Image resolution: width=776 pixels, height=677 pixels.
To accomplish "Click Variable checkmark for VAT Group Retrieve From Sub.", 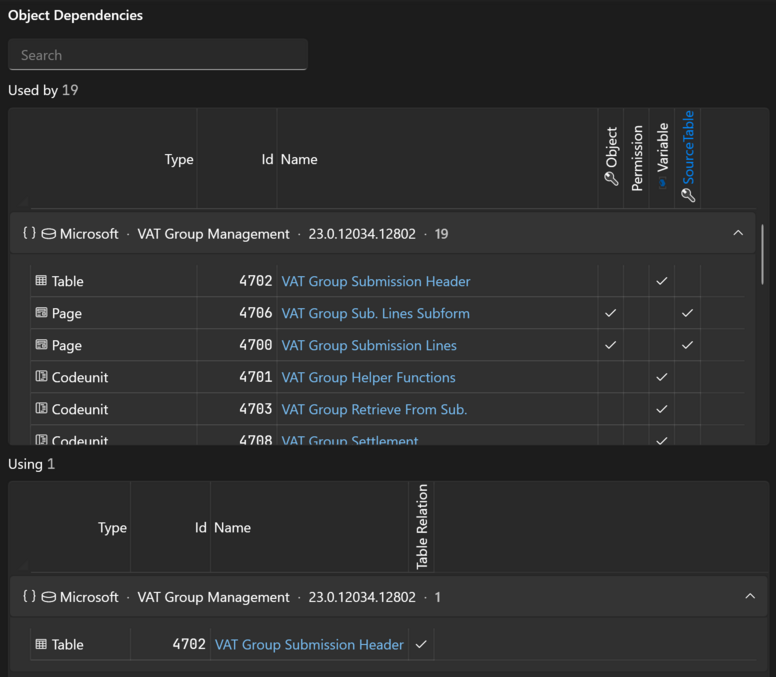I will coord(662,409).
